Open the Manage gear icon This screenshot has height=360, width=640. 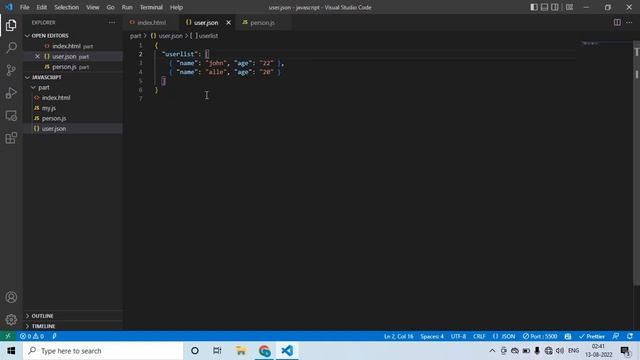pos(11,320)
